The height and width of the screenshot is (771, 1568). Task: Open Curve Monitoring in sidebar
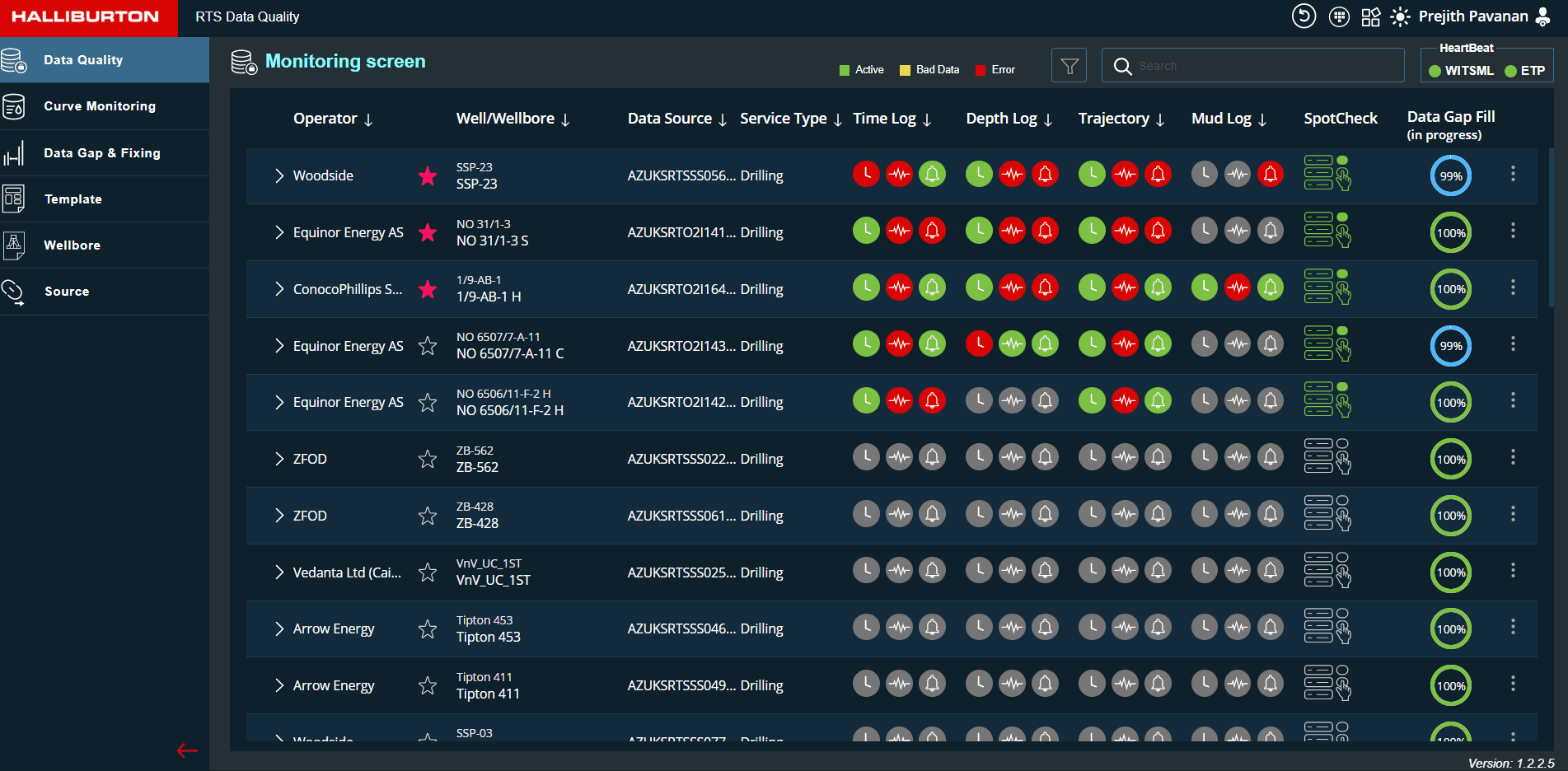click(x=99, y=106)
